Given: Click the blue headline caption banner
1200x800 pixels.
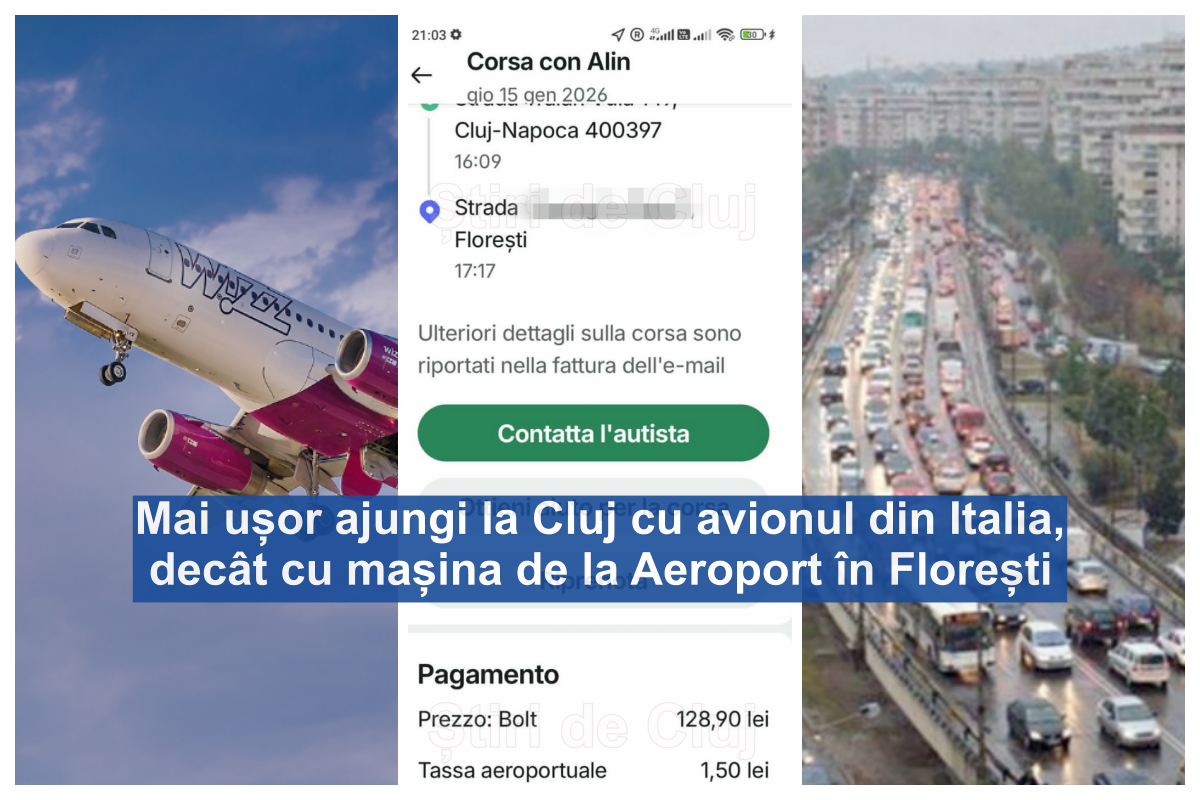Looking at the screenshot, I should coord(600,549).
